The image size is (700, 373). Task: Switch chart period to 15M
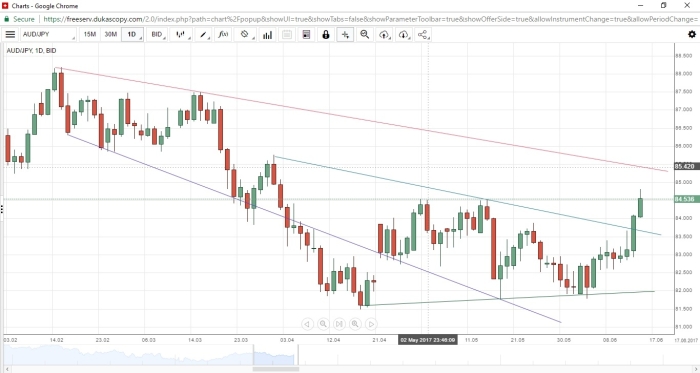90,34
